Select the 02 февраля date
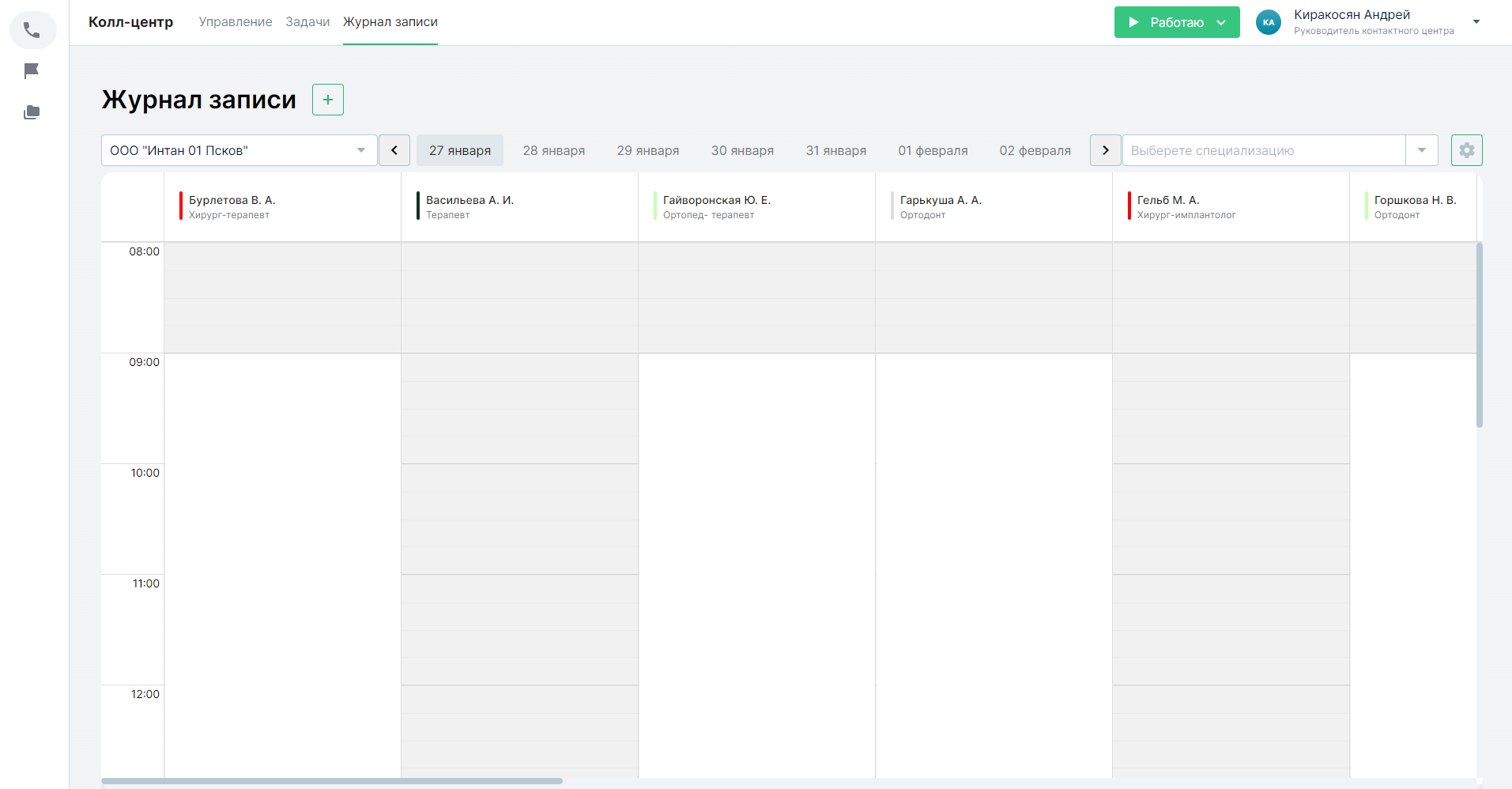 (x=1035, y=150)
